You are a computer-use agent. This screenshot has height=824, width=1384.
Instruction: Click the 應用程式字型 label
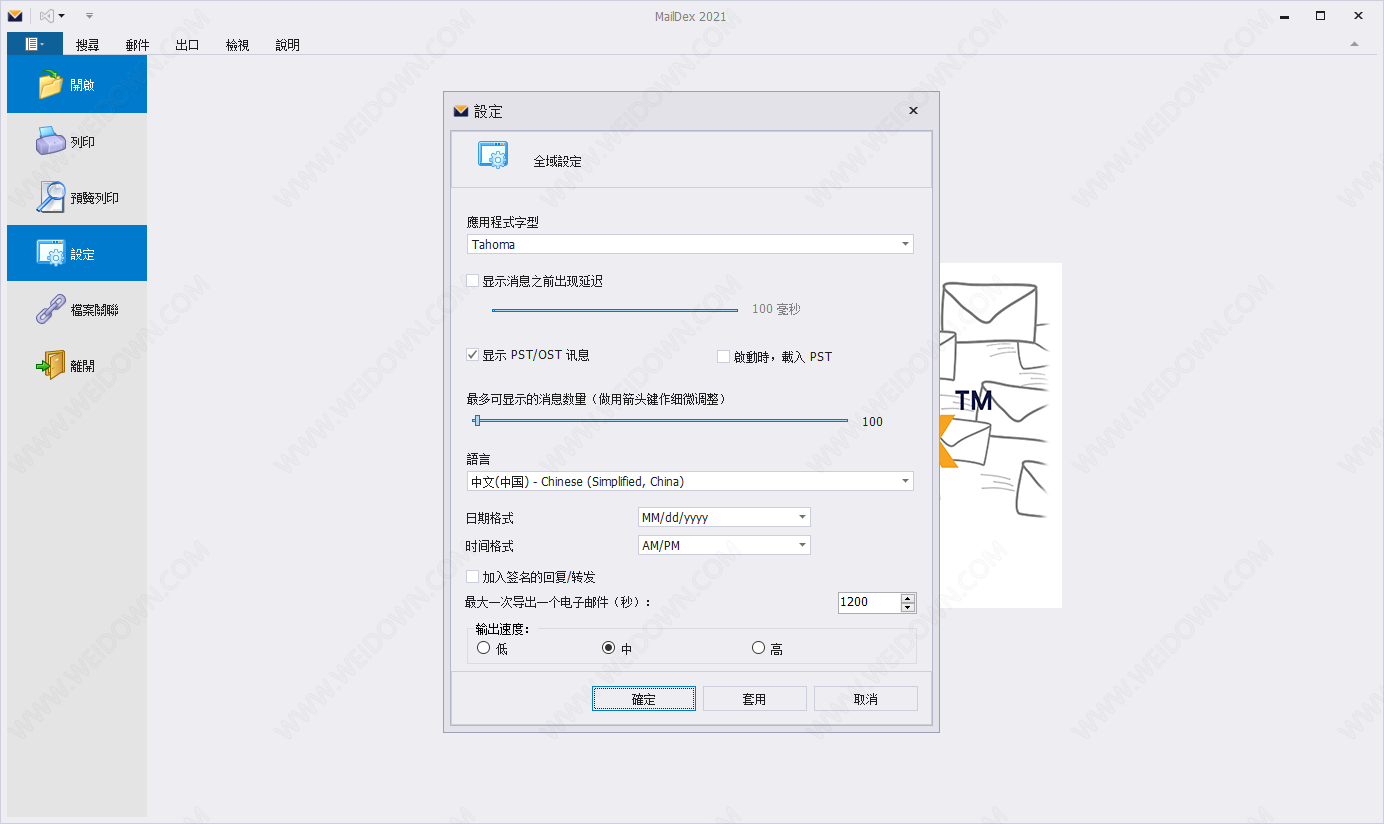(503, 223)
